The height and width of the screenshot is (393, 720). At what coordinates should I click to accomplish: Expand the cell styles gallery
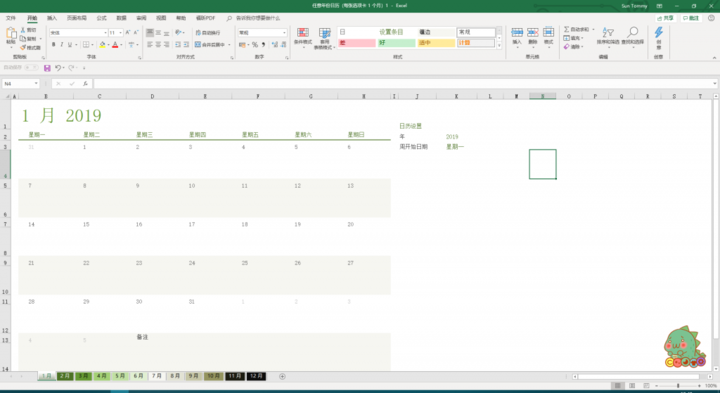(x=499, y=45)
